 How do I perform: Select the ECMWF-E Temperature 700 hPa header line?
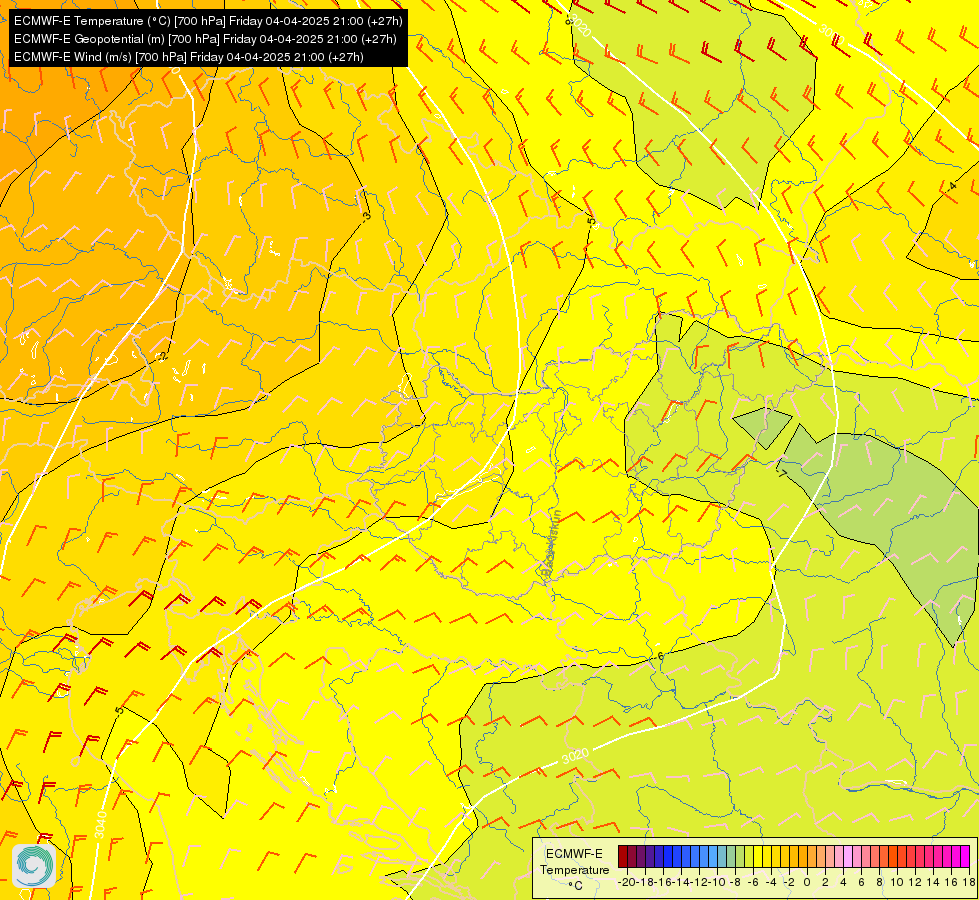tap(208, 21)
